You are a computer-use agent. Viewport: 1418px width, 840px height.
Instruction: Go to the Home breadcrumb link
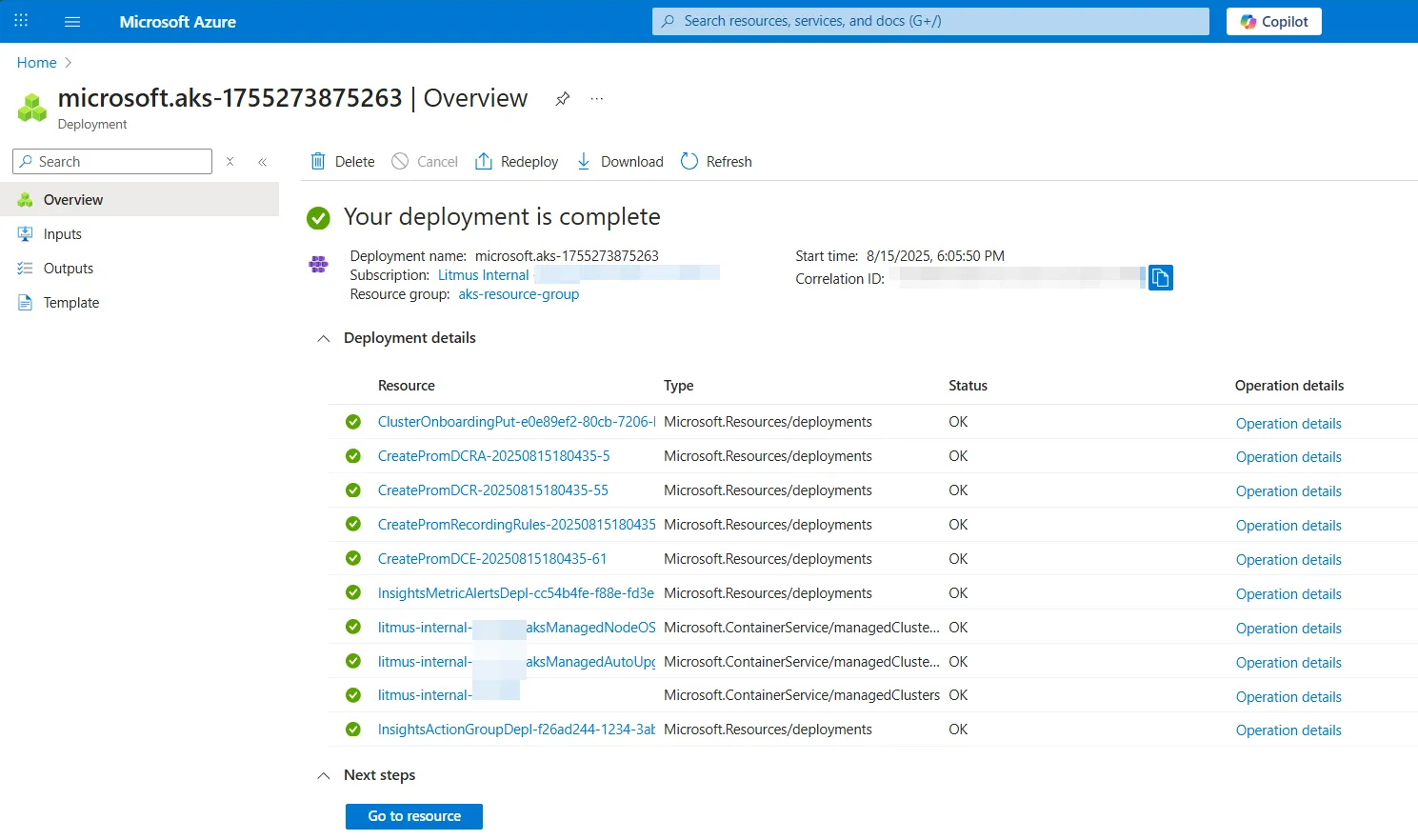click(37, 63)
